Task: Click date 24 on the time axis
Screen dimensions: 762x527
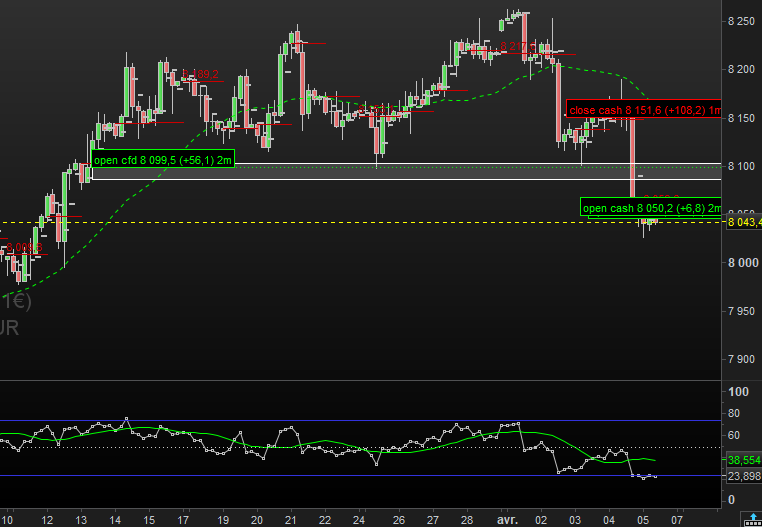Action: [359, 520]
